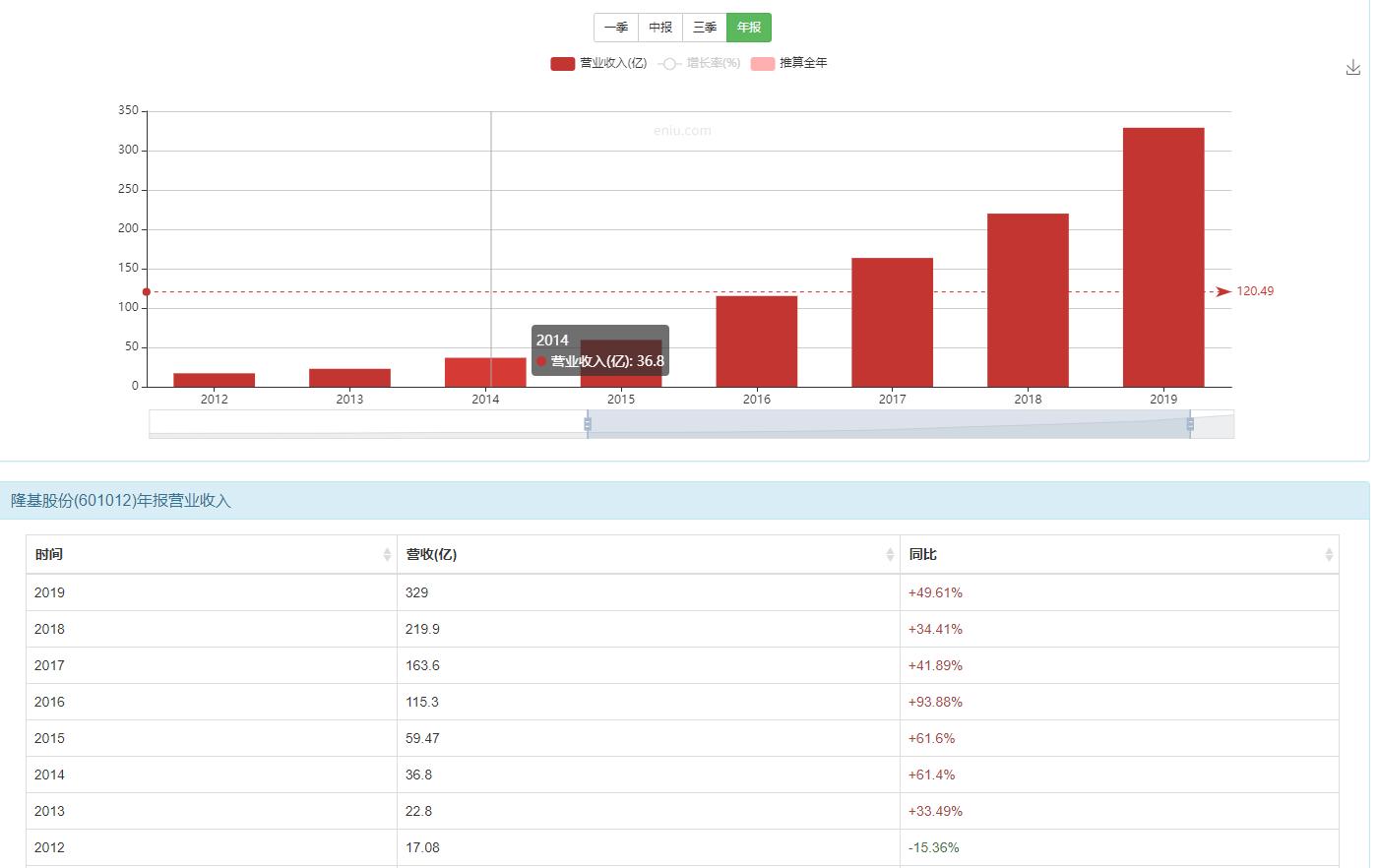Sort table by 时间 column

[x=212, y=554]
